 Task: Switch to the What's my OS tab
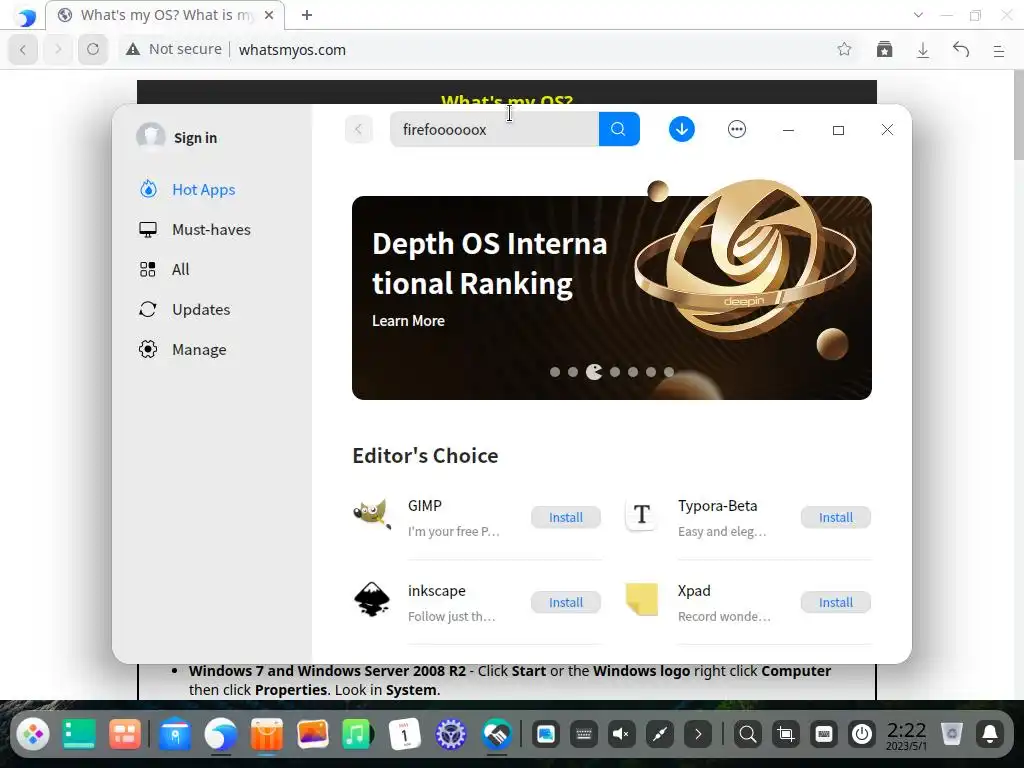165,15
